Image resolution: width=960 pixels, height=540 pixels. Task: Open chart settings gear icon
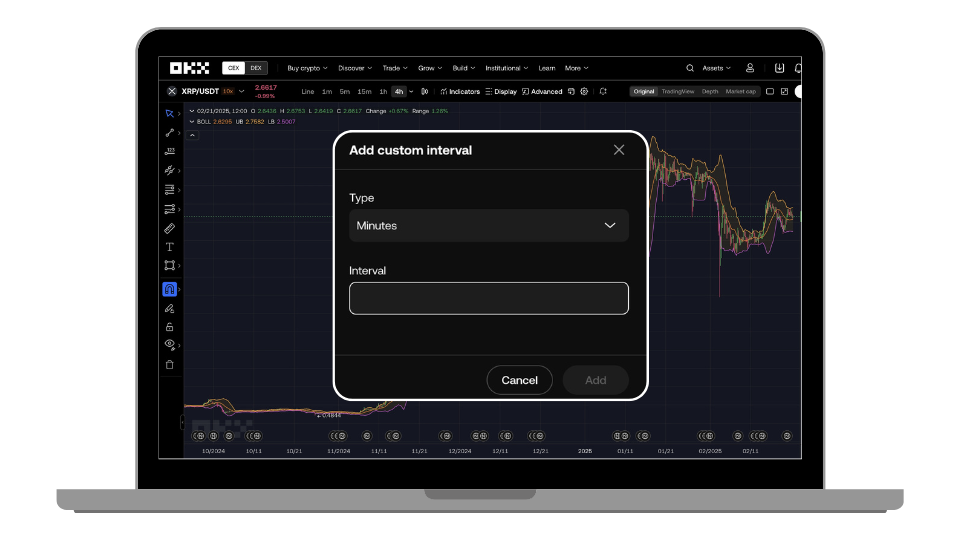(x=584, y=91)
